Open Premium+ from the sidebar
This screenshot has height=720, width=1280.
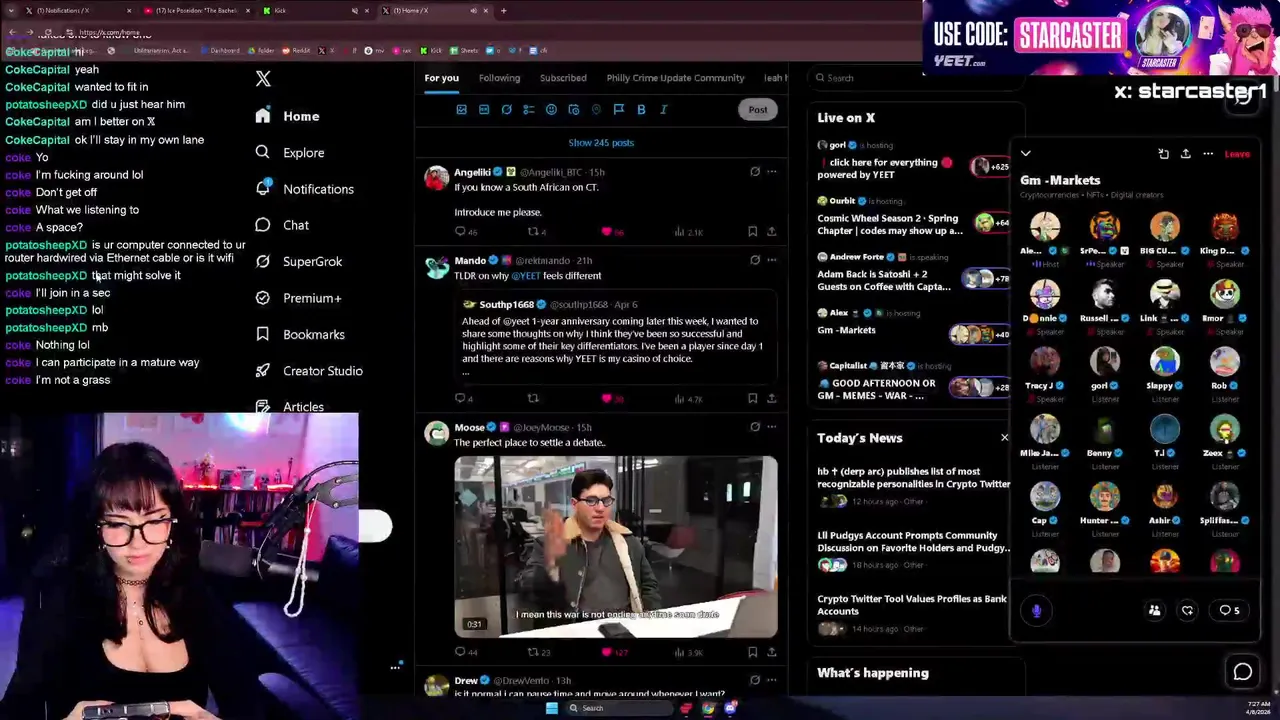[298, 298]
